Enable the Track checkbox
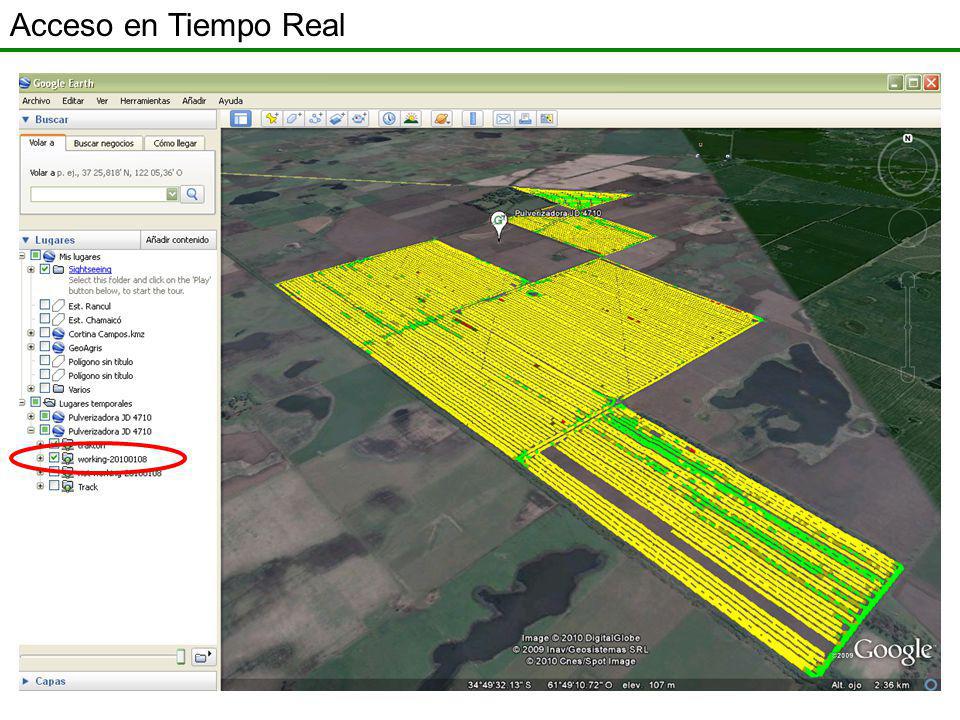 54,486
